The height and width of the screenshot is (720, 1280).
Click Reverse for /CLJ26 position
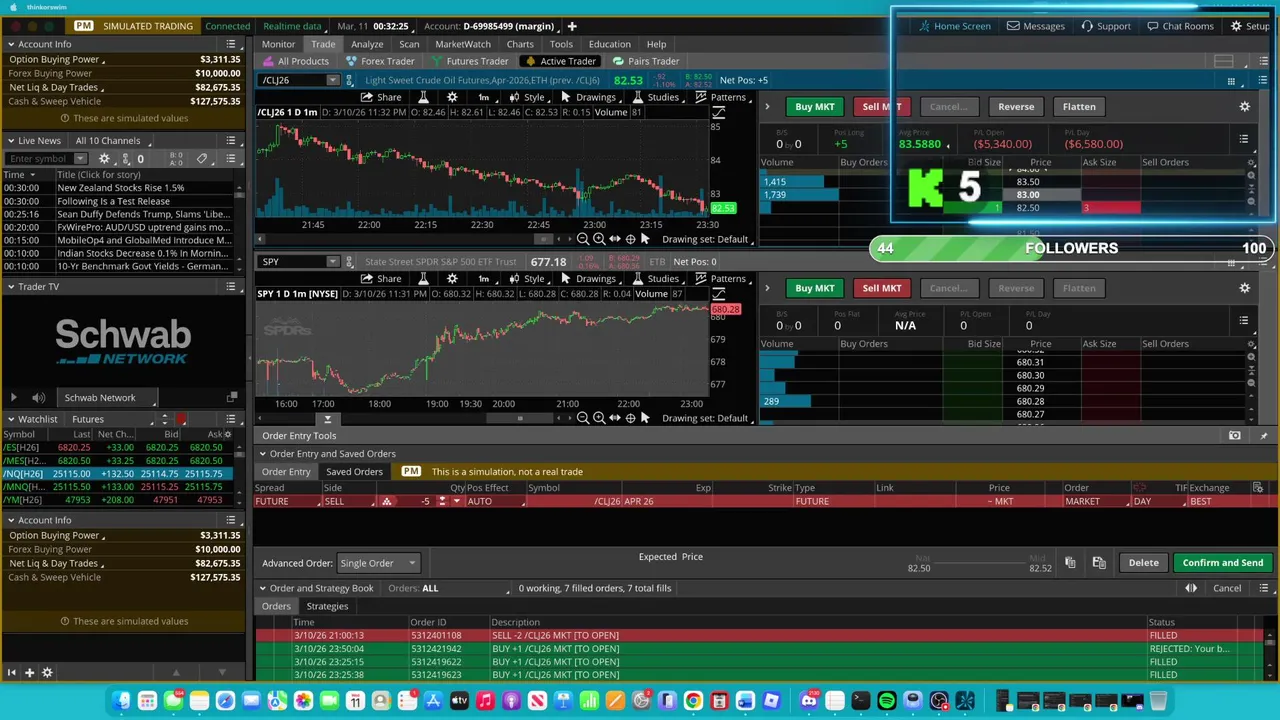click(x=1016, y=106)
